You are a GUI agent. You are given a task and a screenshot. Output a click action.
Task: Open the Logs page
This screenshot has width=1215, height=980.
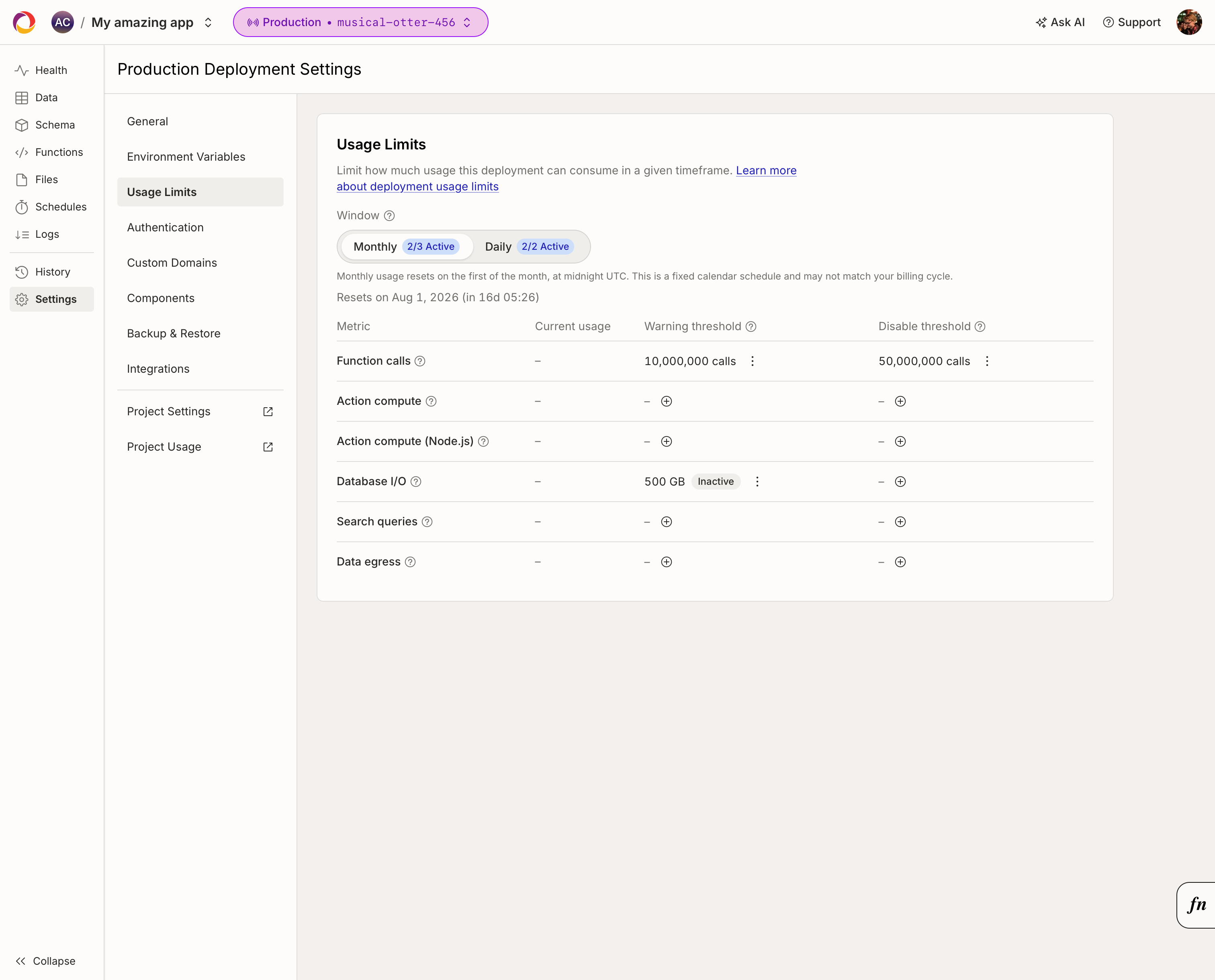click(51, 234)
